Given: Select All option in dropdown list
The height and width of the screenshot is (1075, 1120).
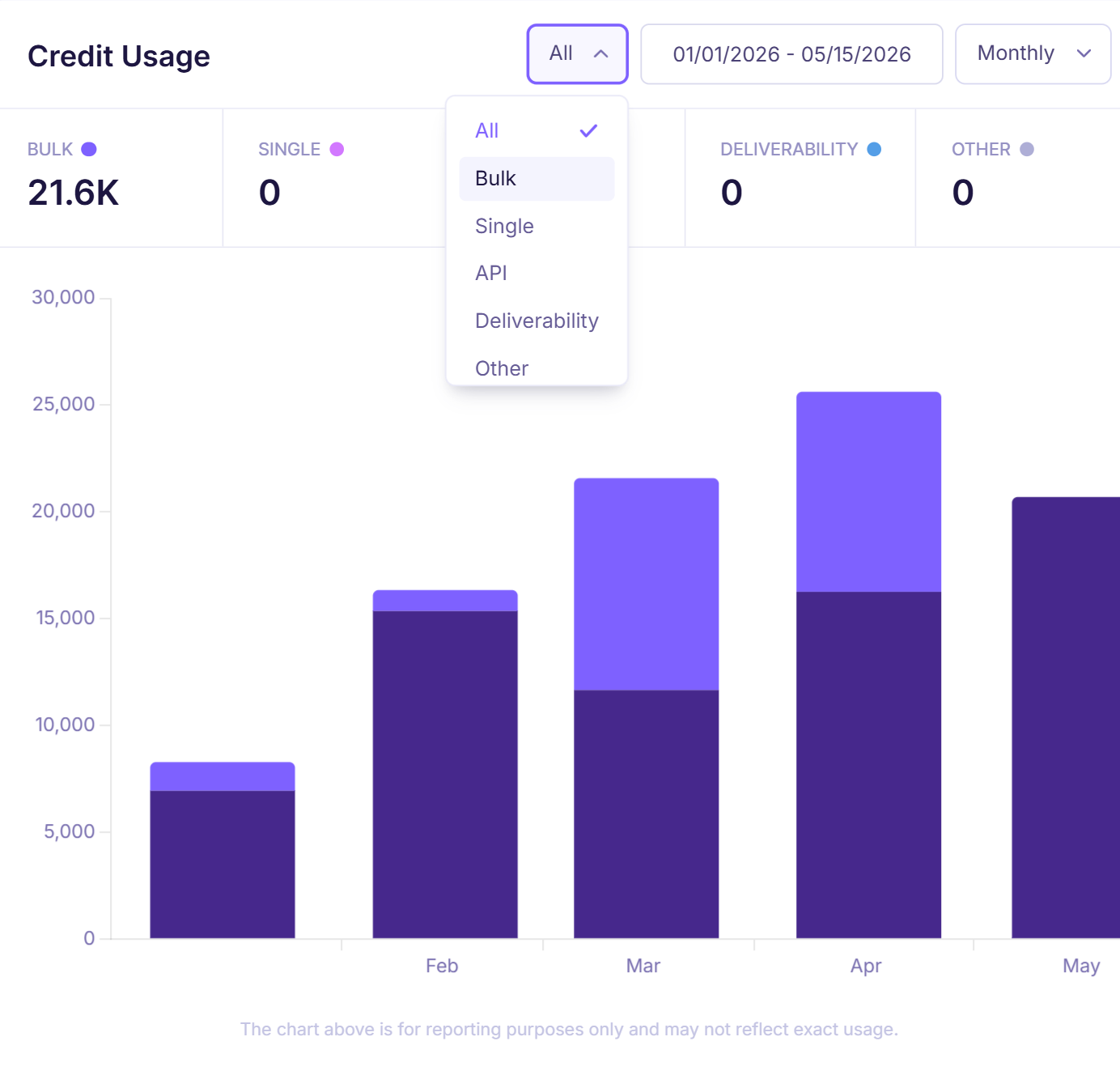Looking at the screenshot, I should coord(537,131).
